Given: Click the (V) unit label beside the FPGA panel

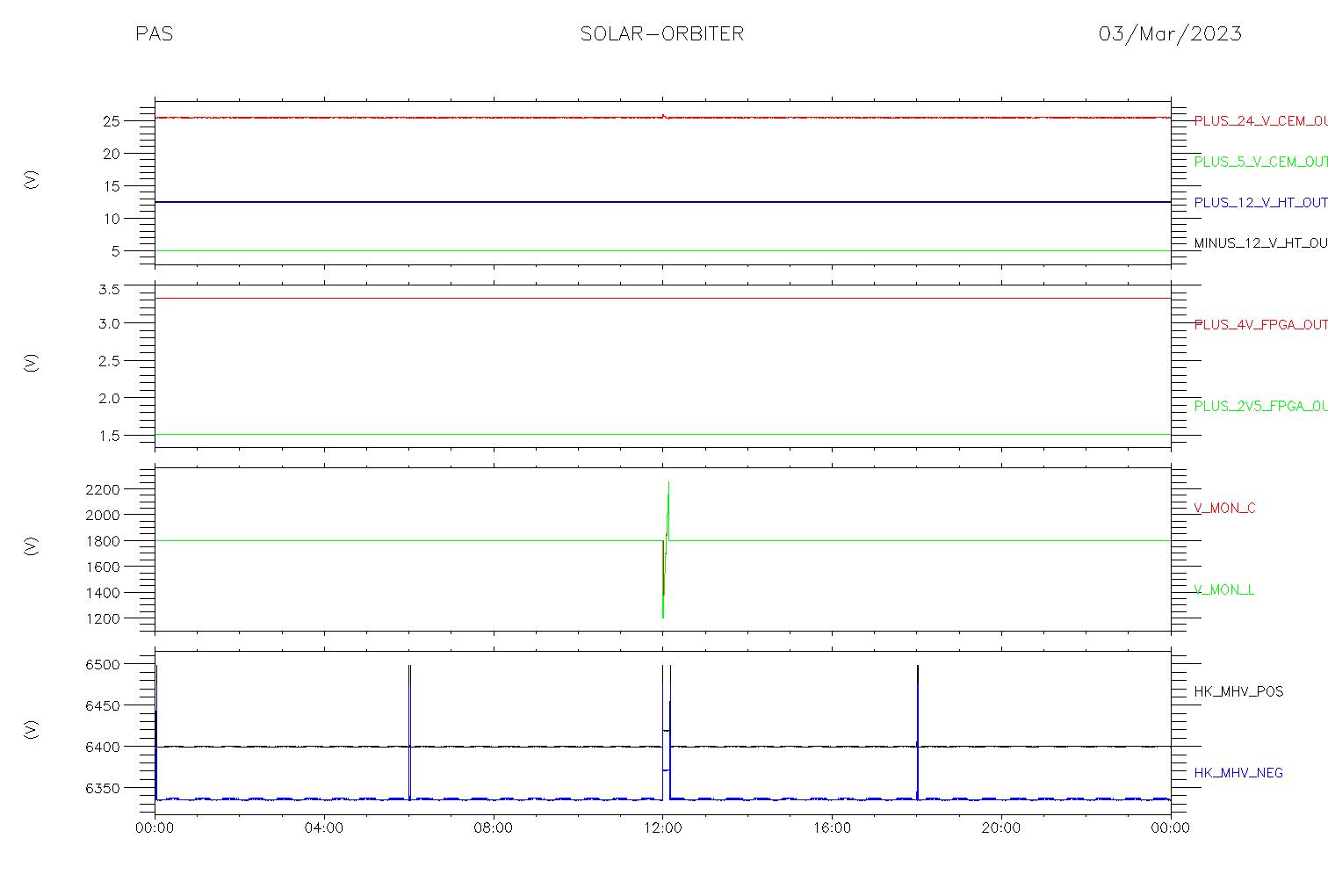Looking at the screenshot, I should pos(31,362).
